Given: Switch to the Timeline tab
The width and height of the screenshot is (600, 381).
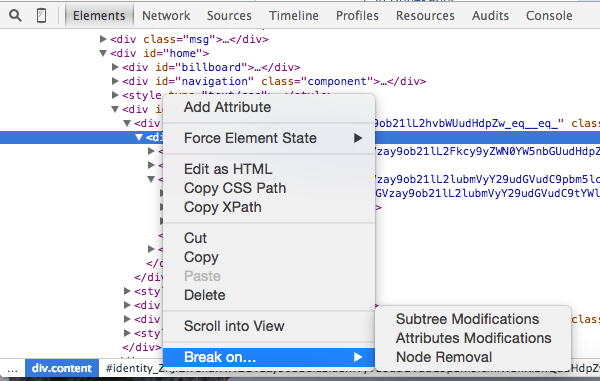Looking at the screenshot, I should click(293, 16).
